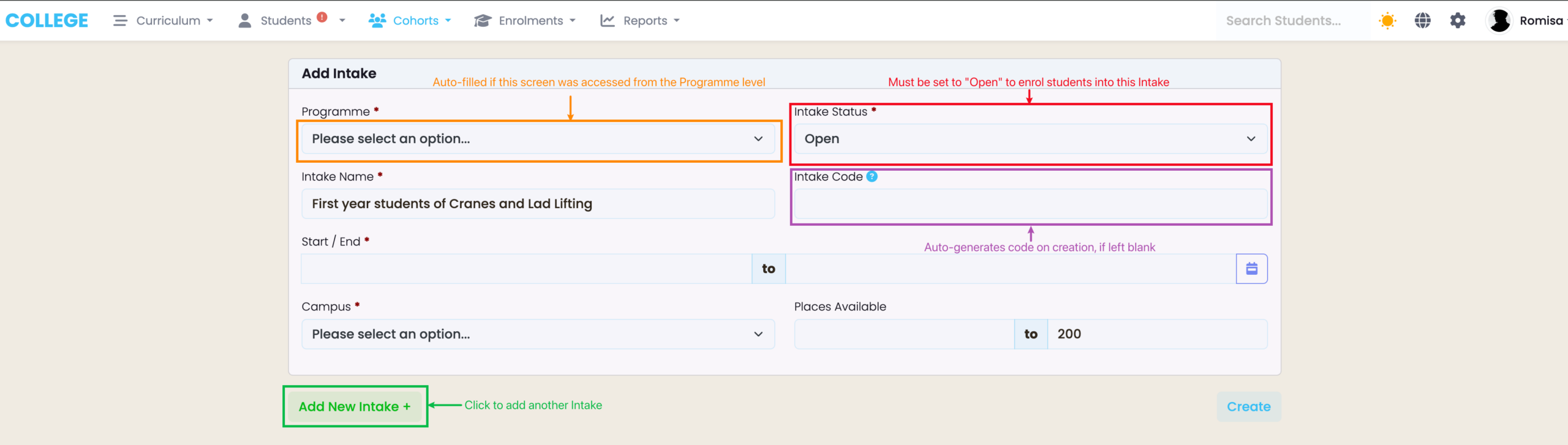Click the Create button
Viewport: 1568px width, 445px height.
1248,406
